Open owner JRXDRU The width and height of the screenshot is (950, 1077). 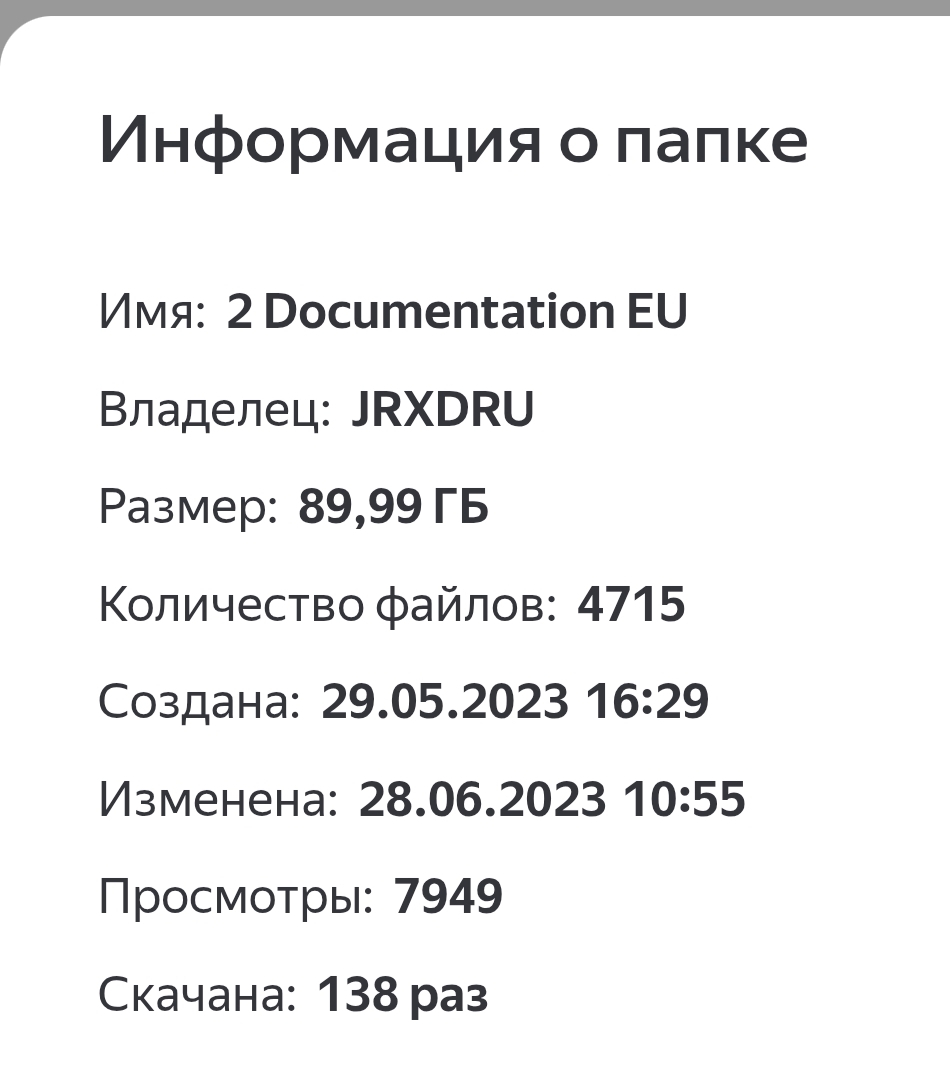point(443,410)
